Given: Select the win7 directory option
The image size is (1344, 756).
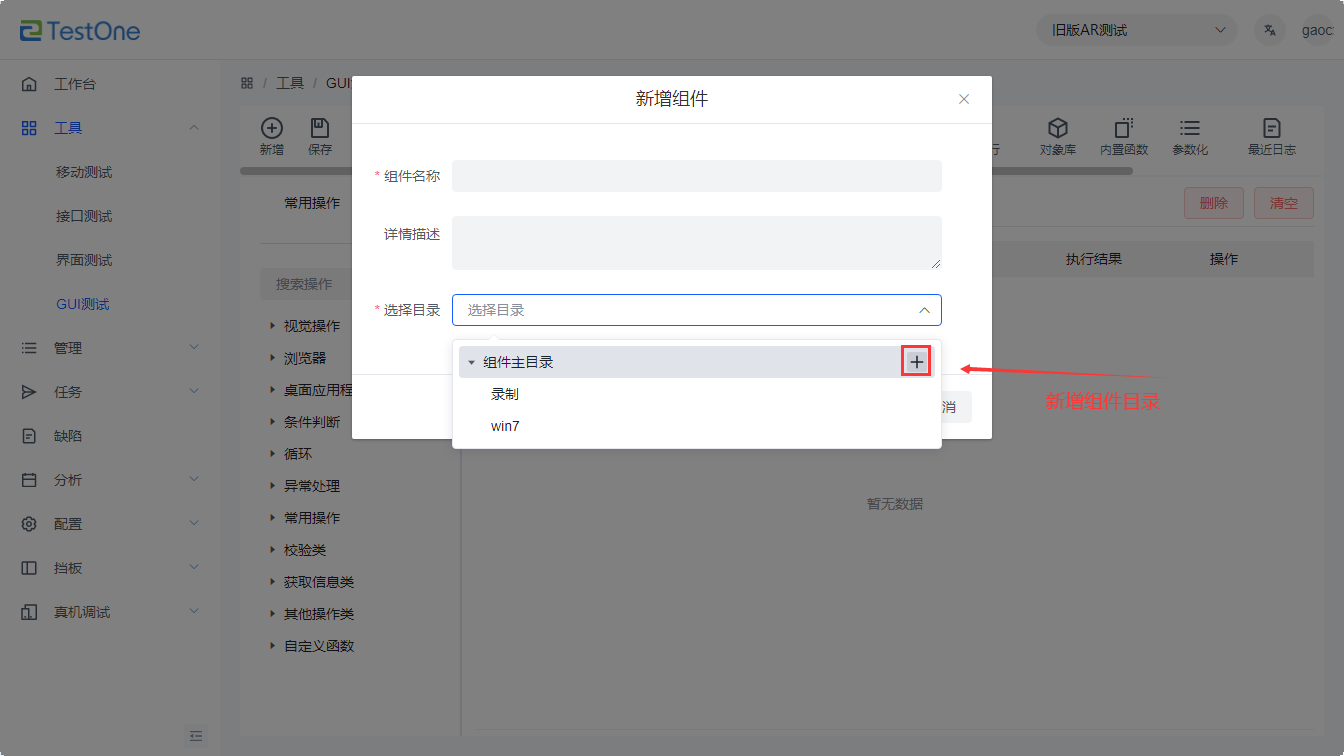Looking at the screenshot, I should (x=505, y=426).
